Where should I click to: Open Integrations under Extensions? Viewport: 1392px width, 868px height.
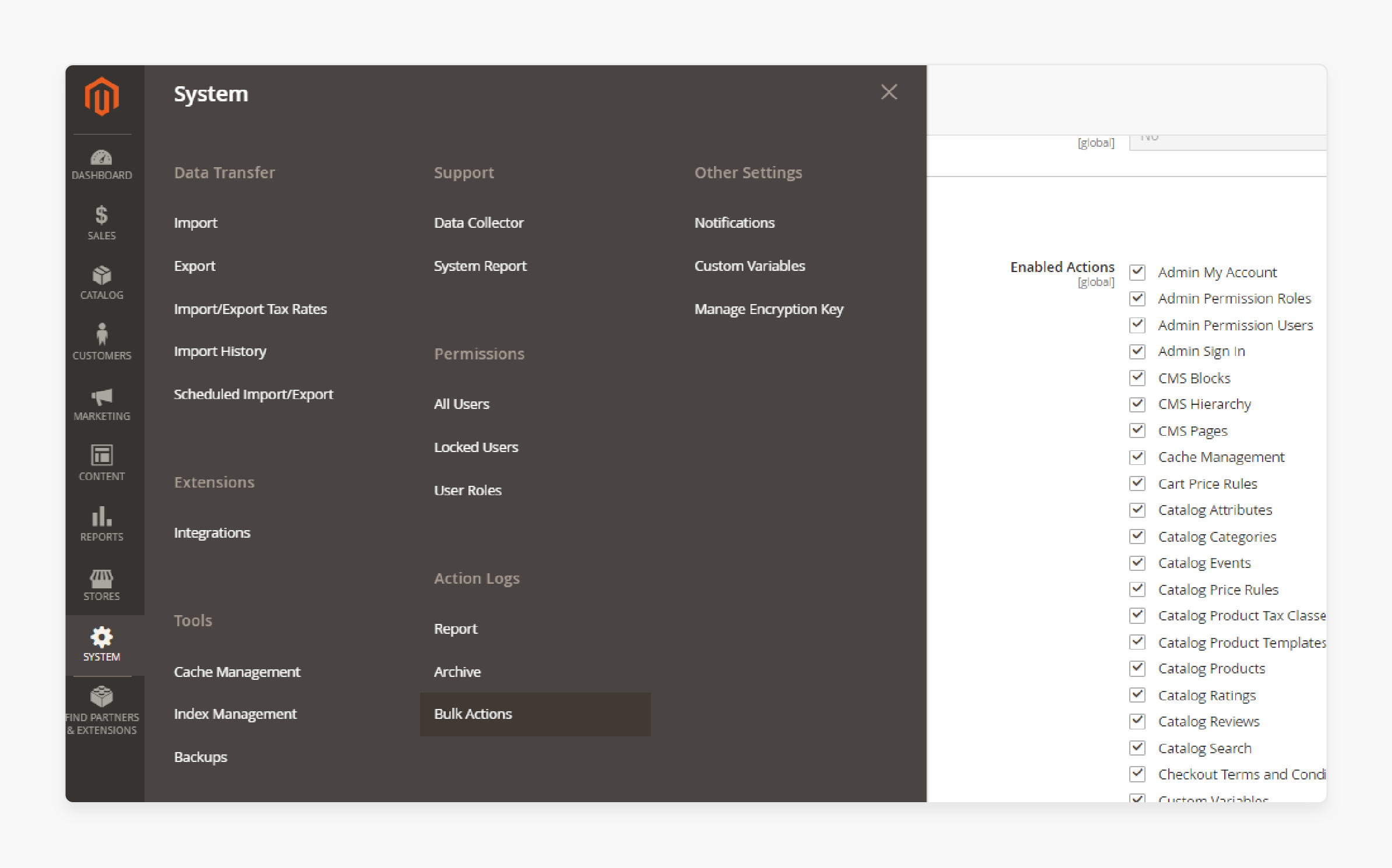coord(212,534)
